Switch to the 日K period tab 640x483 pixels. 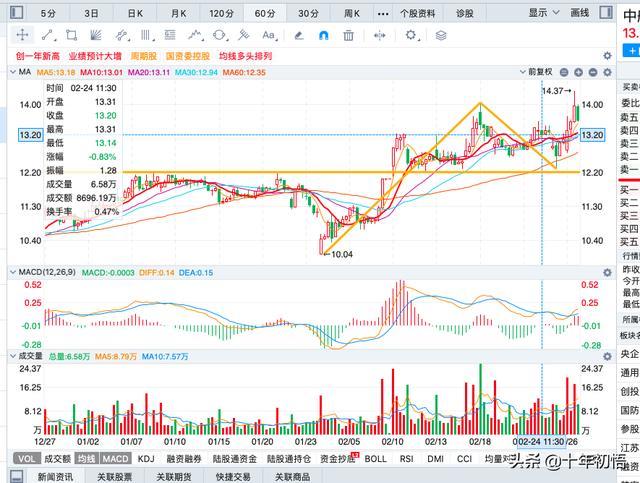coord(135,13)
